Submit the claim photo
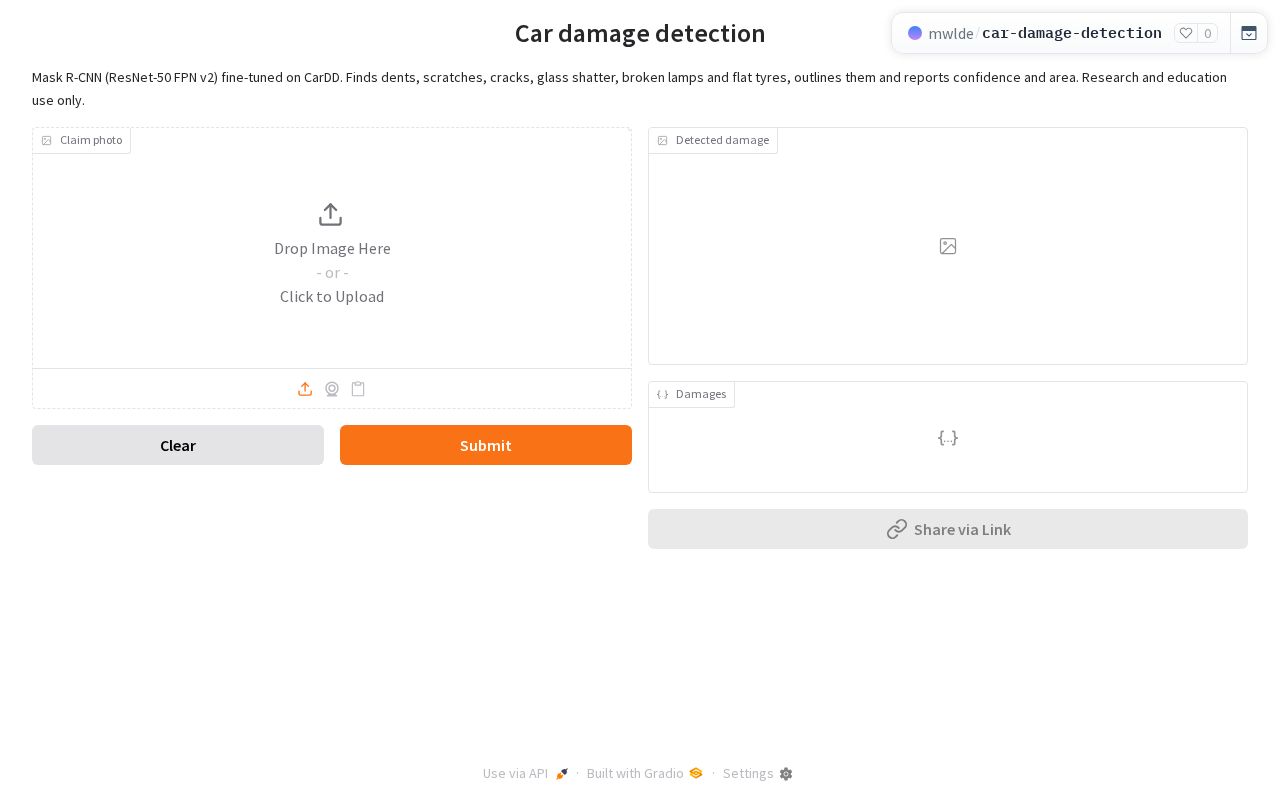1280x800 pixels. (486, 445)
